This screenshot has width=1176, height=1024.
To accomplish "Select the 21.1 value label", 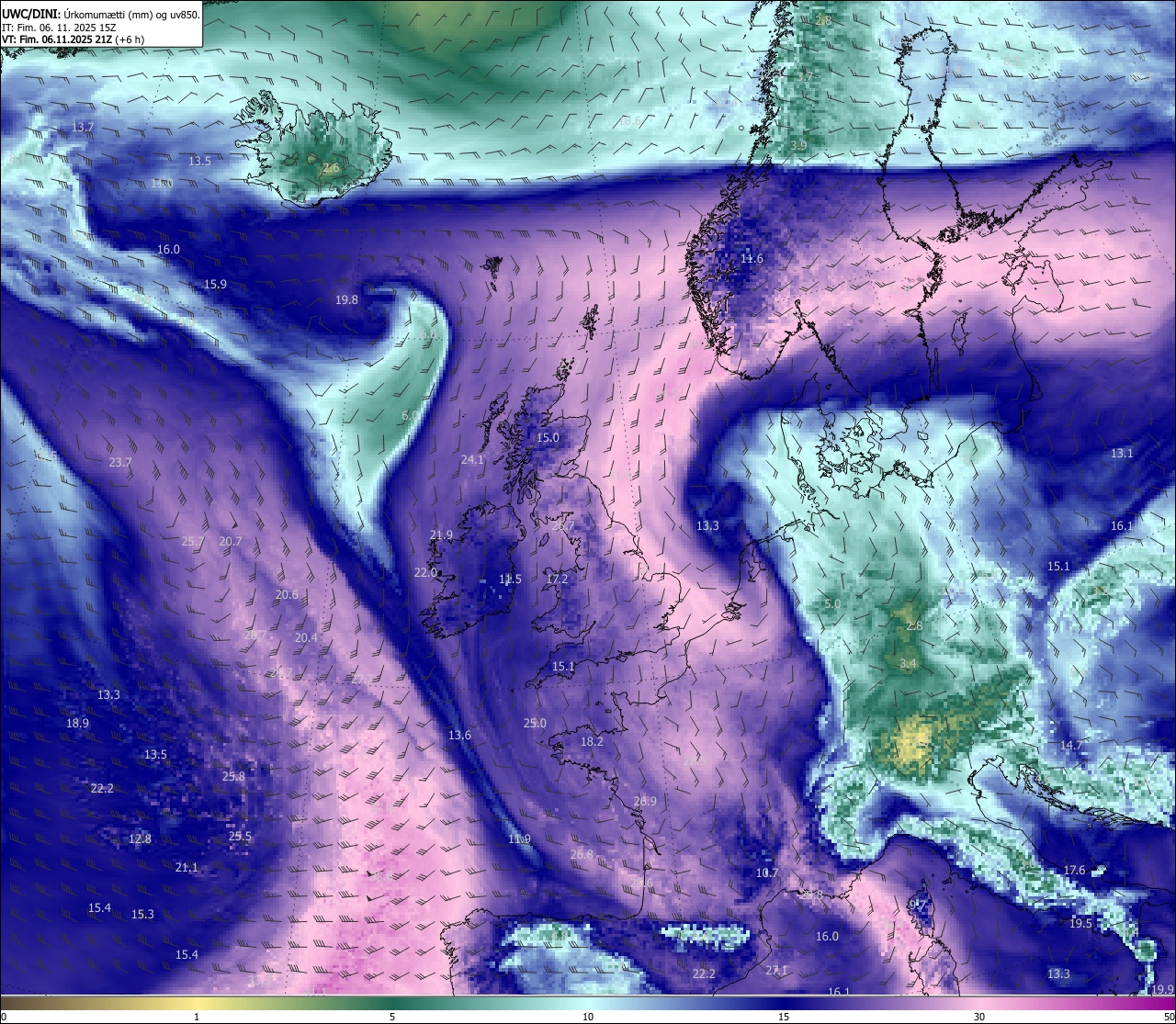I will 187,867.
